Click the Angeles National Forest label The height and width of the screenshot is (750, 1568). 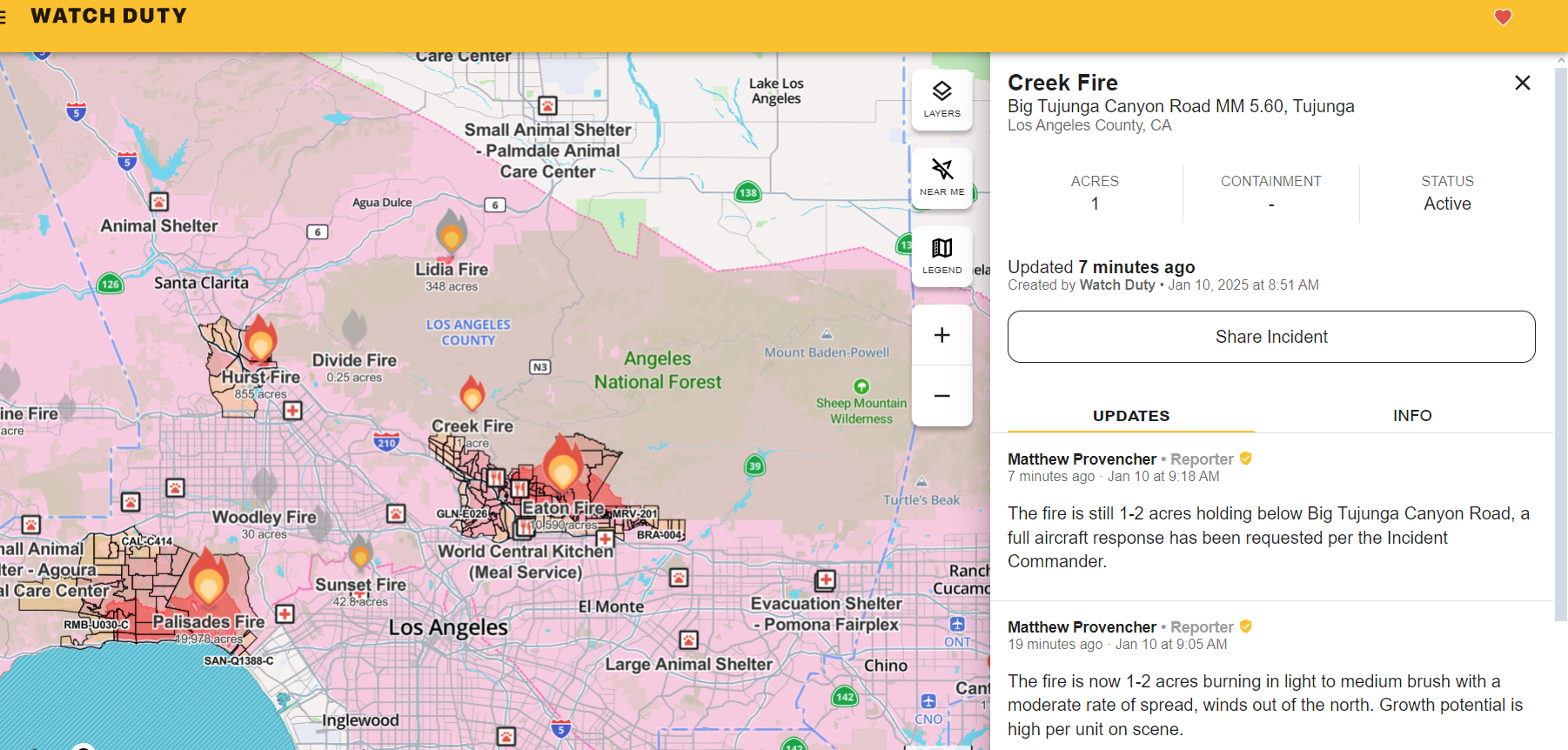658,371
